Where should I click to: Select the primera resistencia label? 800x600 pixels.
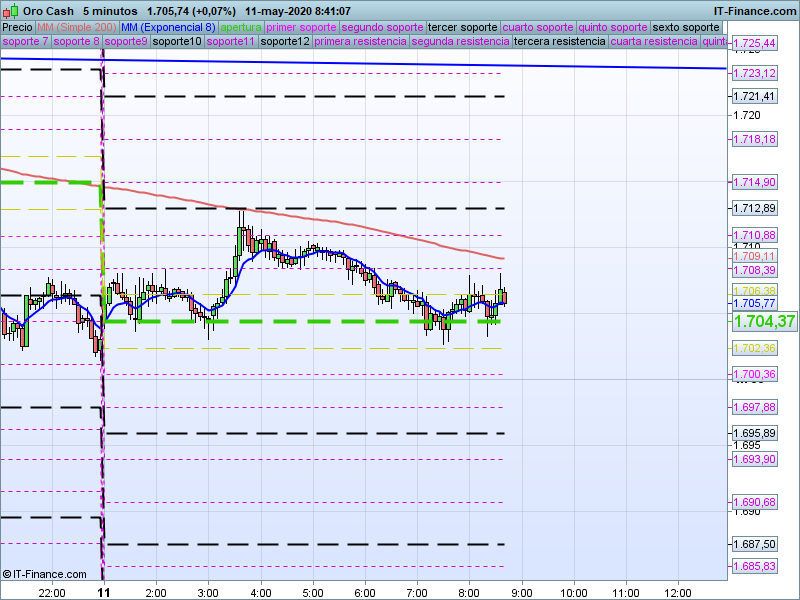pos(360,43)
